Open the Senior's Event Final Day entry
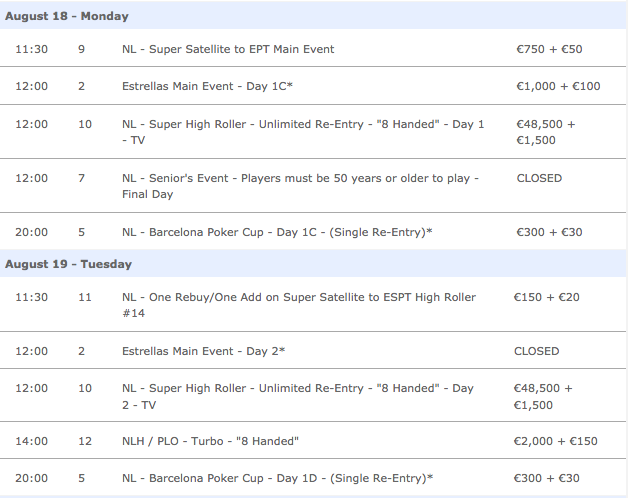Screen dimensions: 628x498 pyautogui.click(x=300, y=186)
